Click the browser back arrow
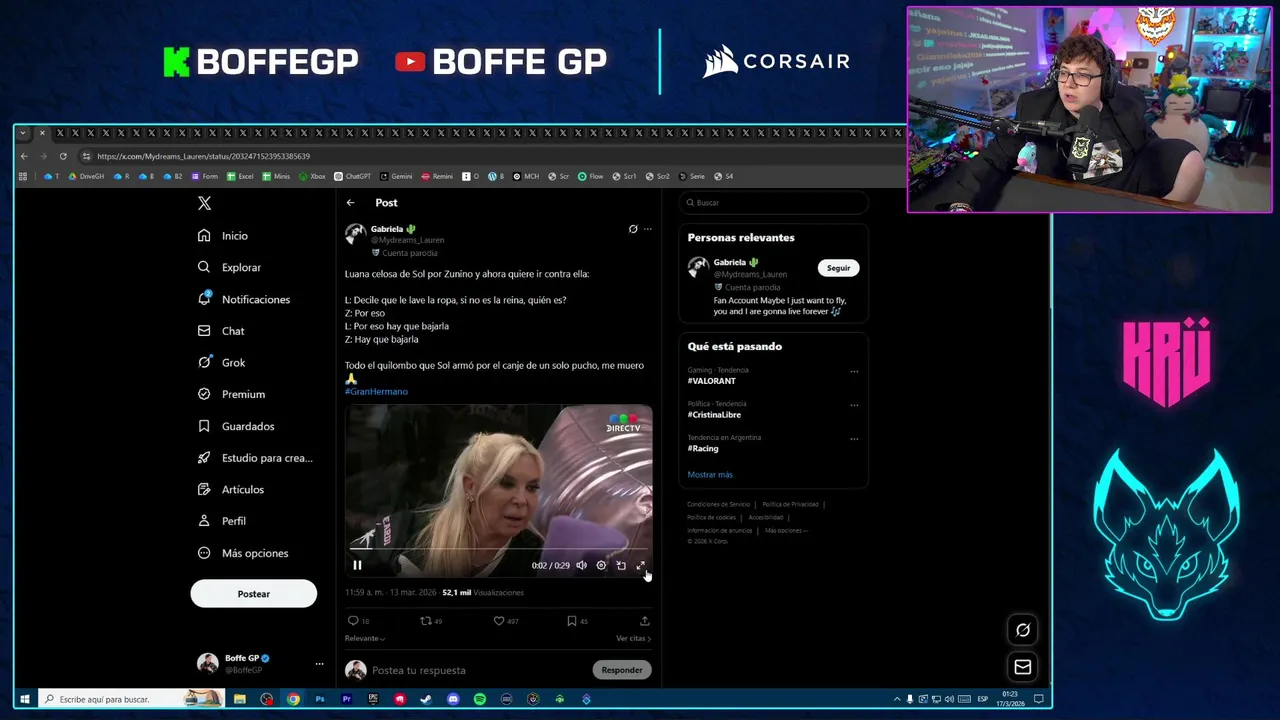 tap(24, 156)
